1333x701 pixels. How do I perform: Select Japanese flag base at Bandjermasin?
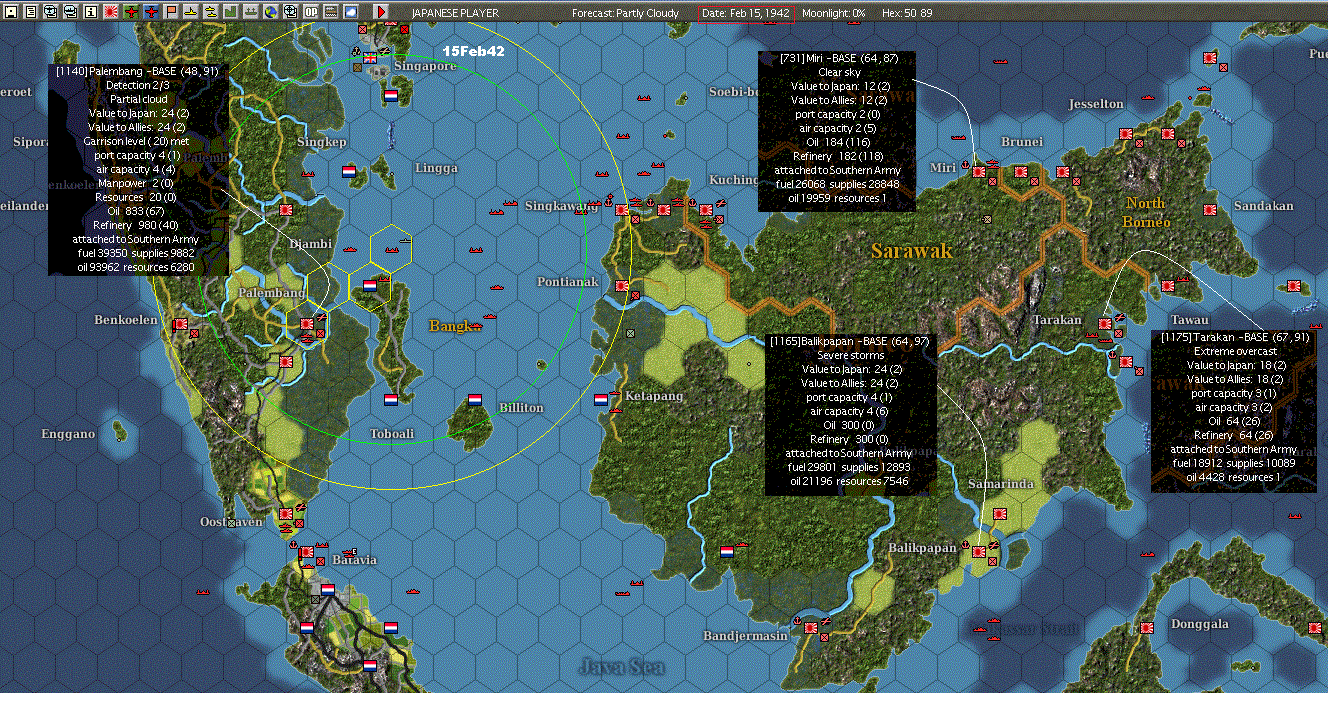click(x=811, y=628)
